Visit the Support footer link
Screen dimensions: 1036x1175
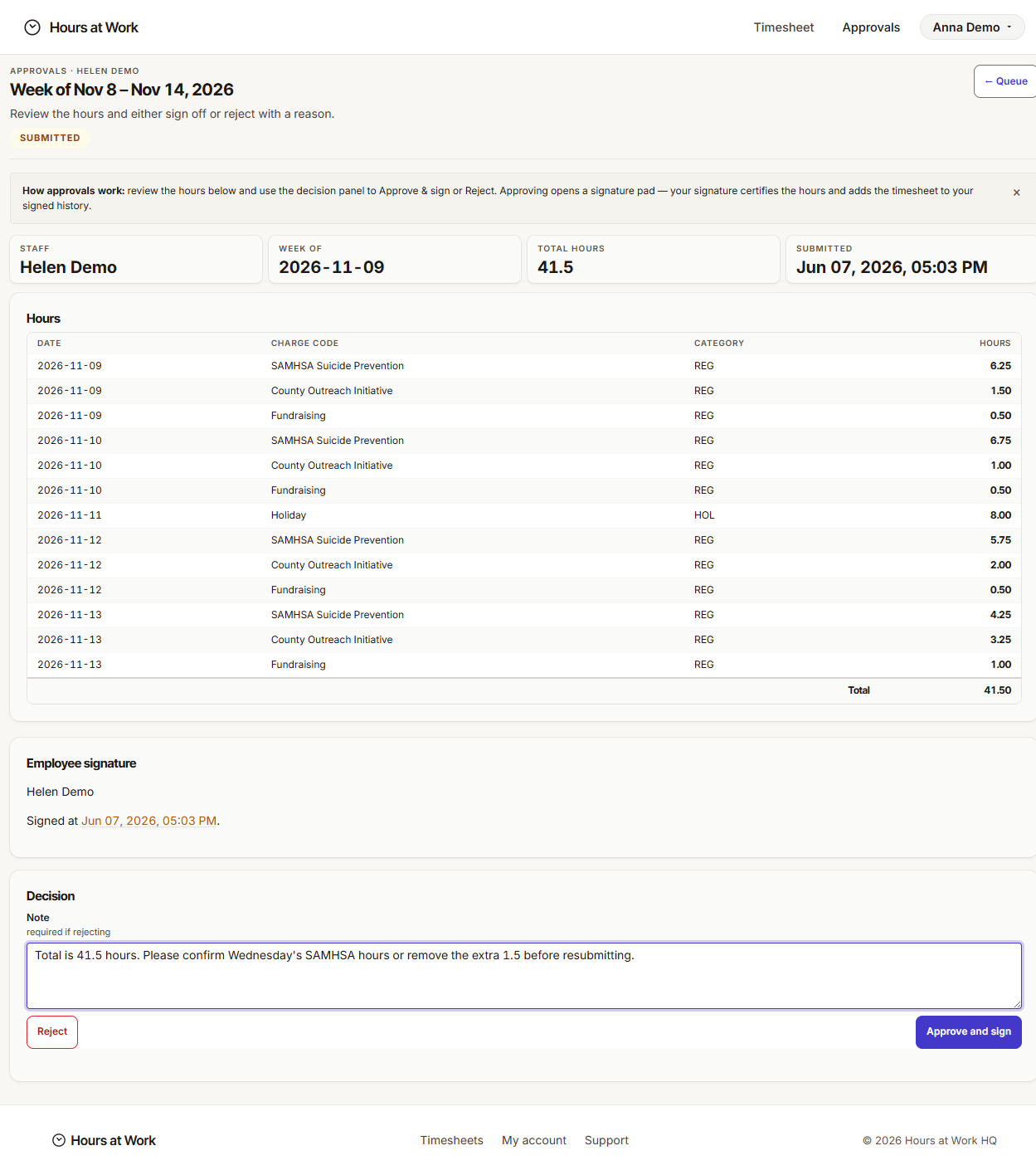pos(606,1140)
